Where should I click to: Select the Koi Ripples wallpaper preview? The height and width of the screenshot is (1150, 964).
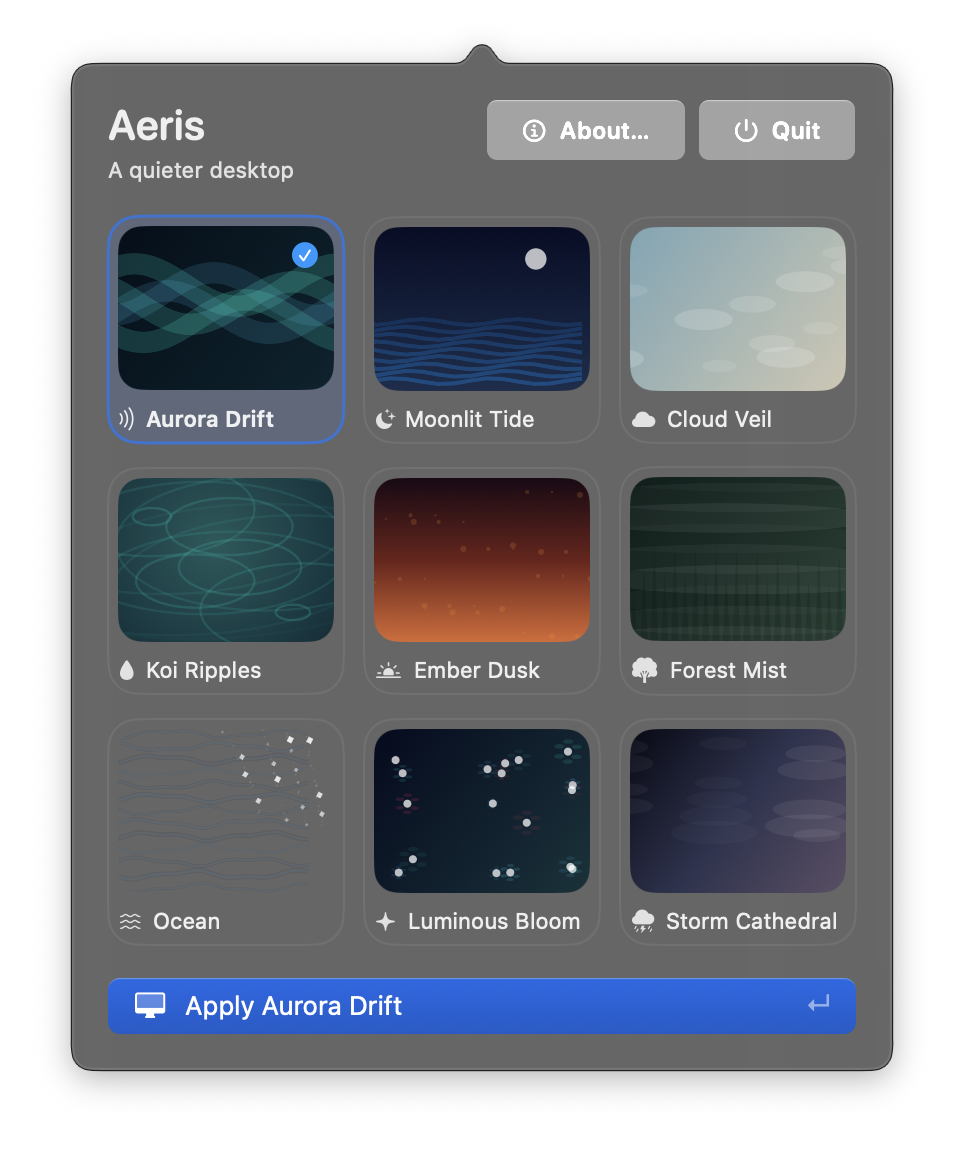226,560
